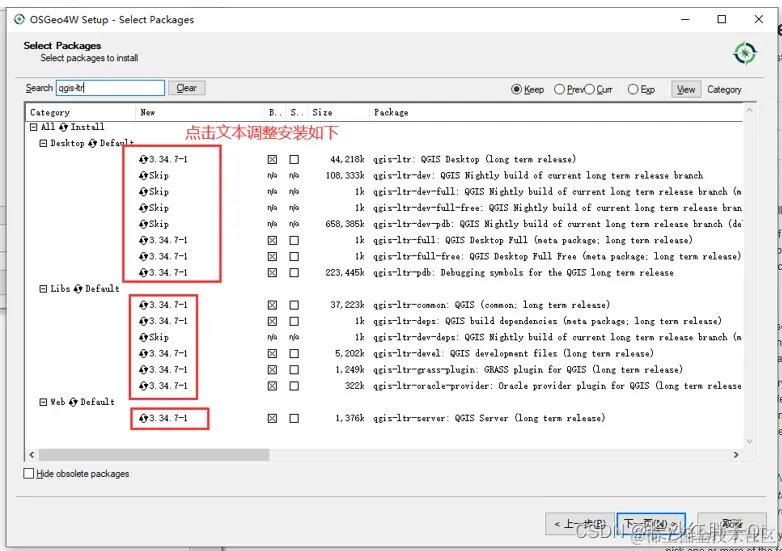Collapse the Web category node
The height and width of the screenshot is (551, 782).
click(43, 402)
